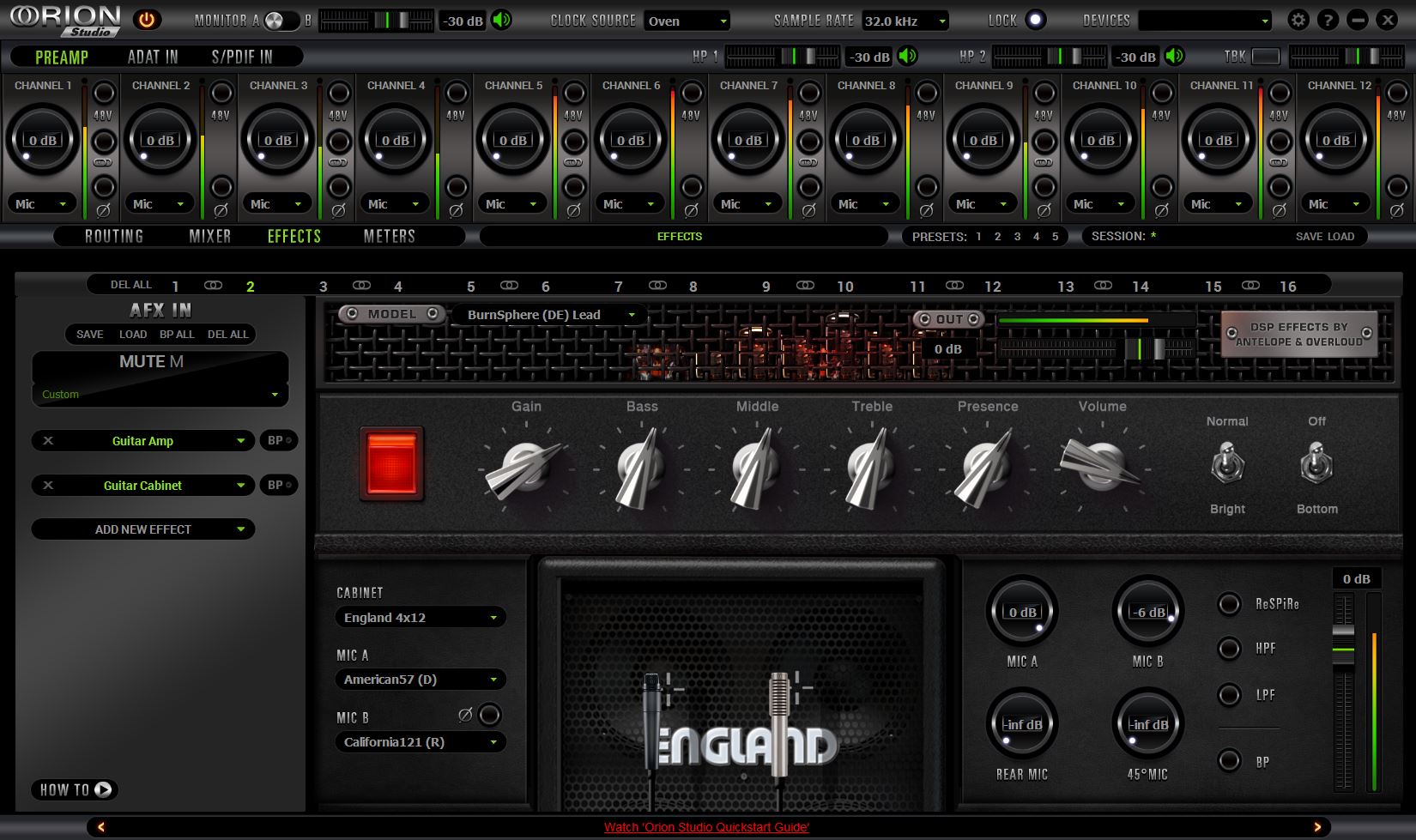Click the HOW TO play icon

pos(103,789)
